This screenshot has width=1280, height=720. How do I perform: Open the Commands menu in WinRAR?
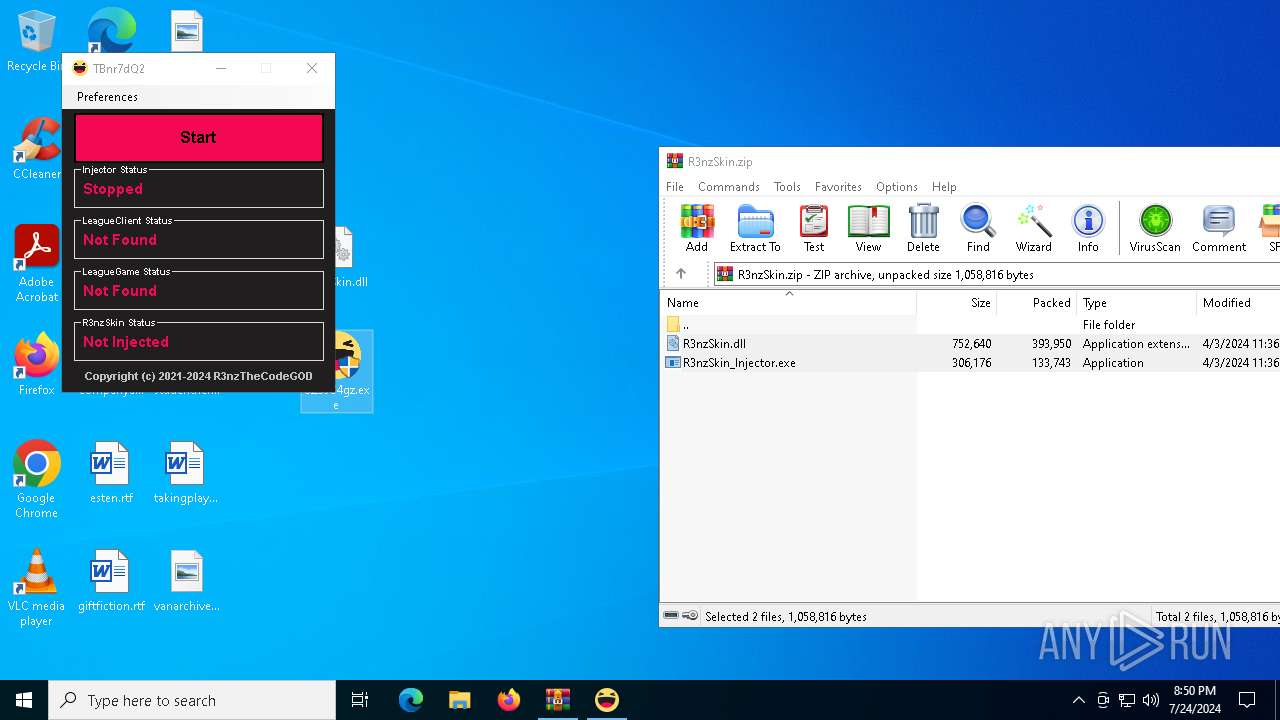click(x=728, y=187)
